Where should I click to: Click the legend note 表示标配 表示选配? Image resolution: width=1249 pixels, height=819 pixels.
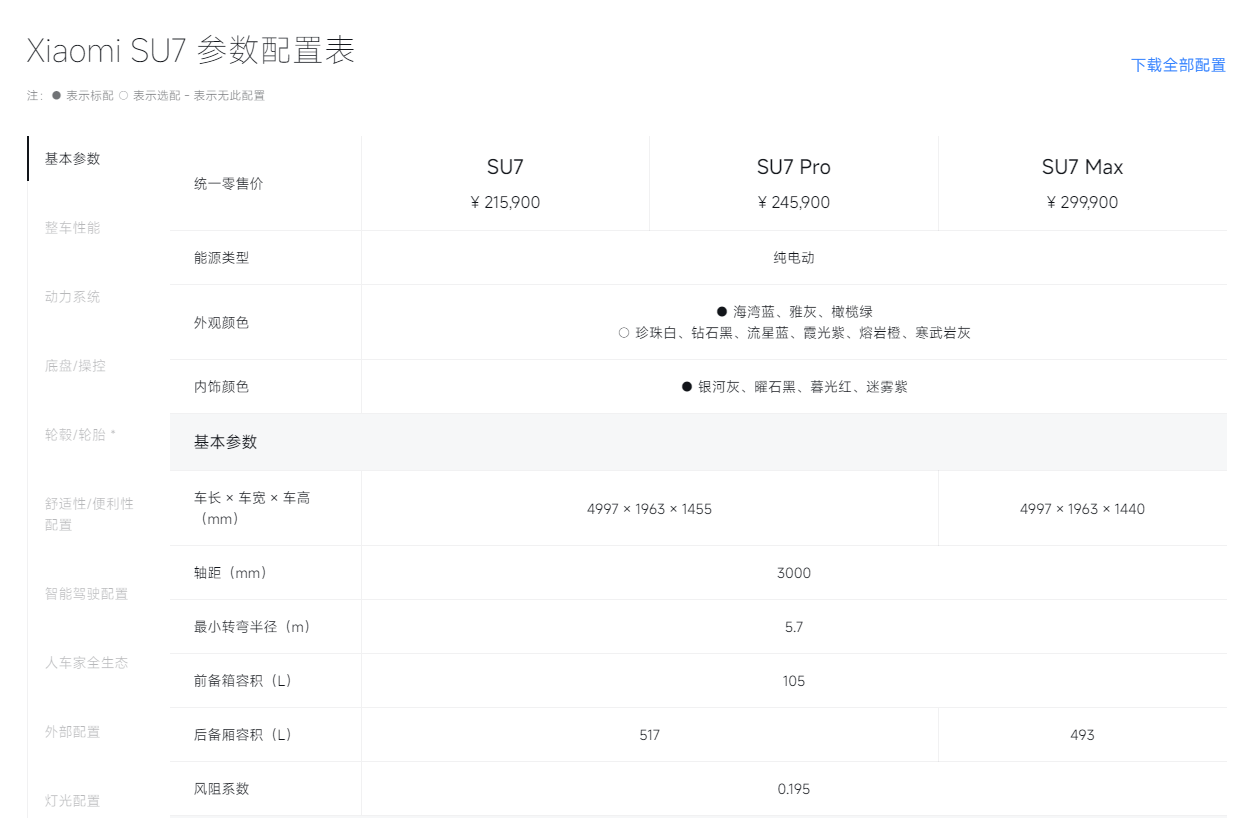point(146,96)
